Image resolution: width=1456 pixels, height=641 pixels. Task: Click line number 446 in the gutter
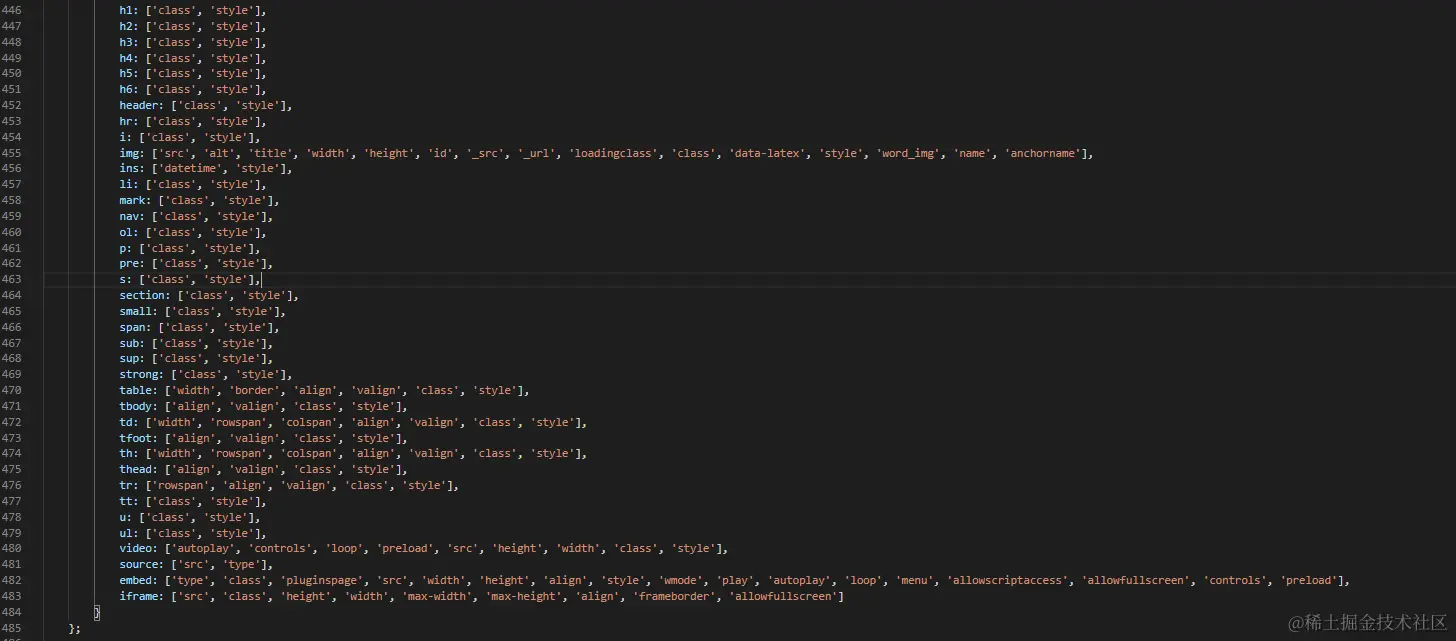click(x=11, y=10)
